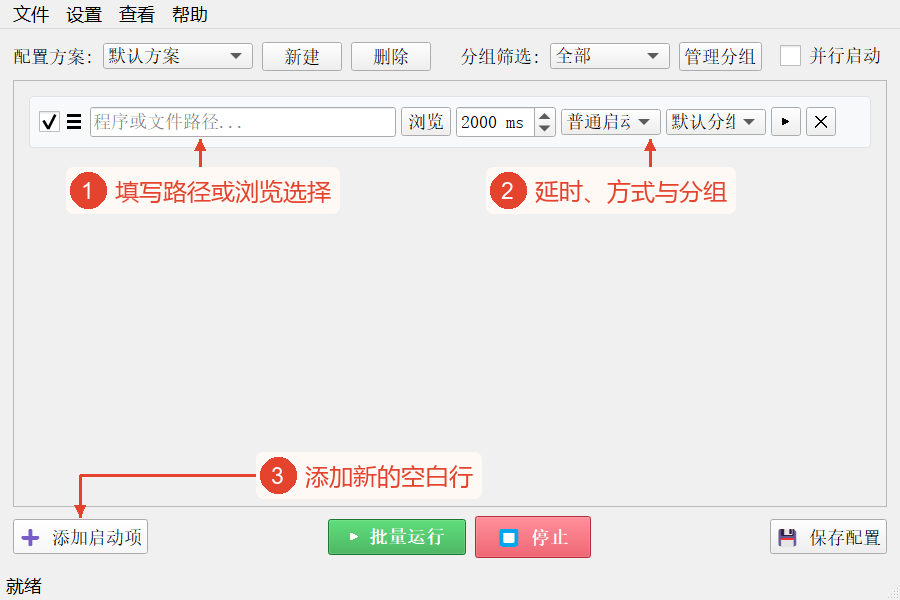
Task: Open the 普通启动 launch mode dropdown
Action: pos(611,122)
